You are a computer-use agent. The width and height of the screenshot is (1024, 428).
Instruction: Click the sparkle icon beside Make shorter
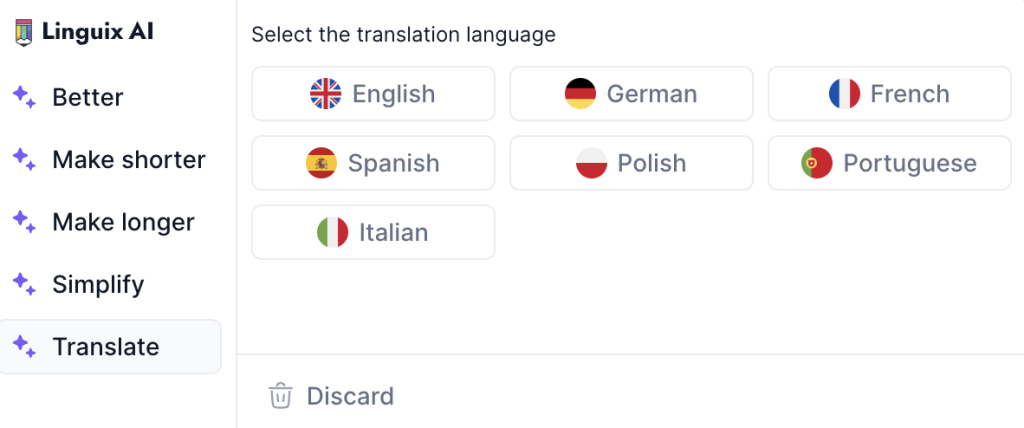point(24,159)
